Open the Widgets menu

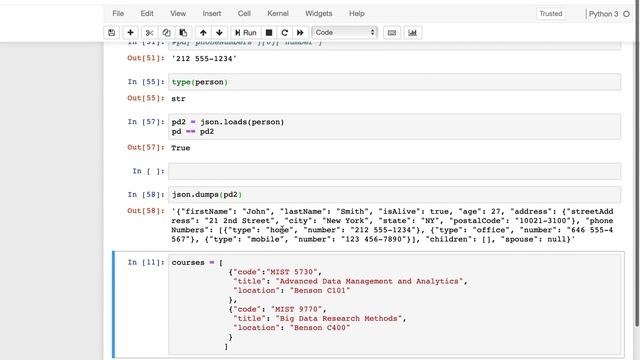pos(319,13)
